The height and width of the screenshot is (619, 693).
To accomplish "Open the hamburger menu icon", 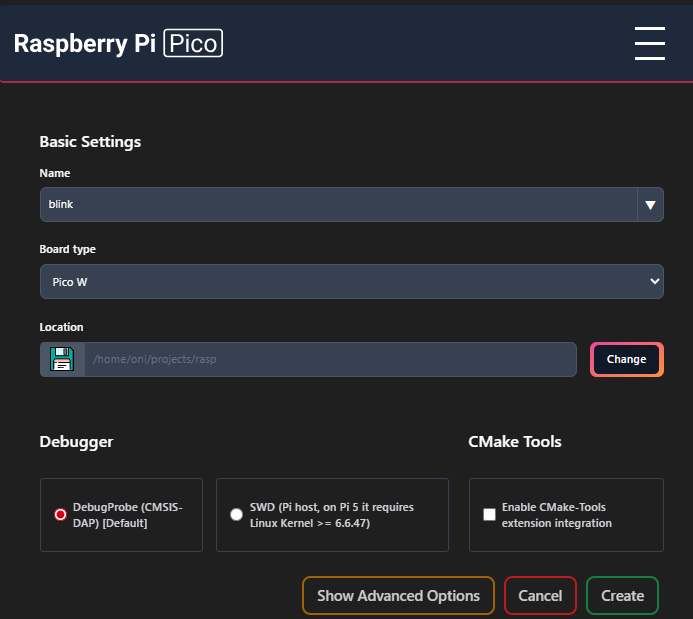I will click(650, 43).
